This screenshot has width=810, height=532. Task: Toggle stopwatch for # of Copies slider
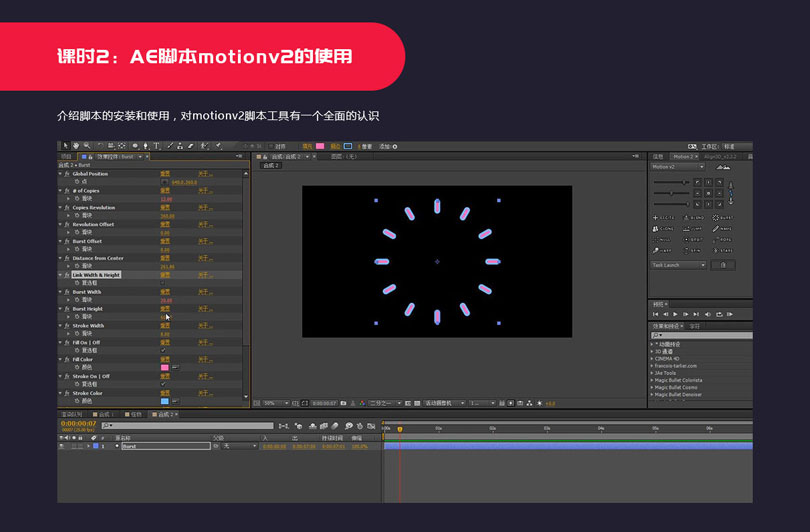[77, 198]
